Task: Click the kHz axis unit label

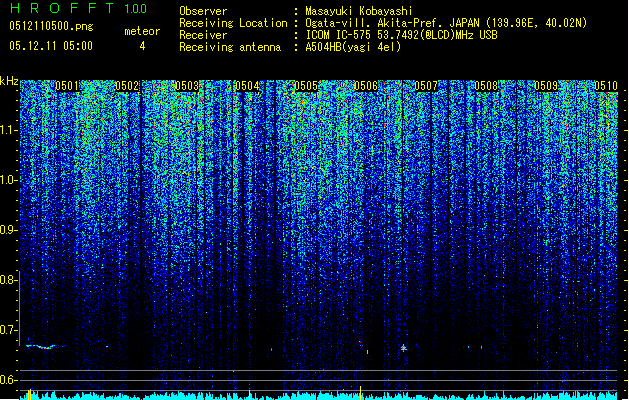Action: click(x=9, y=81)
